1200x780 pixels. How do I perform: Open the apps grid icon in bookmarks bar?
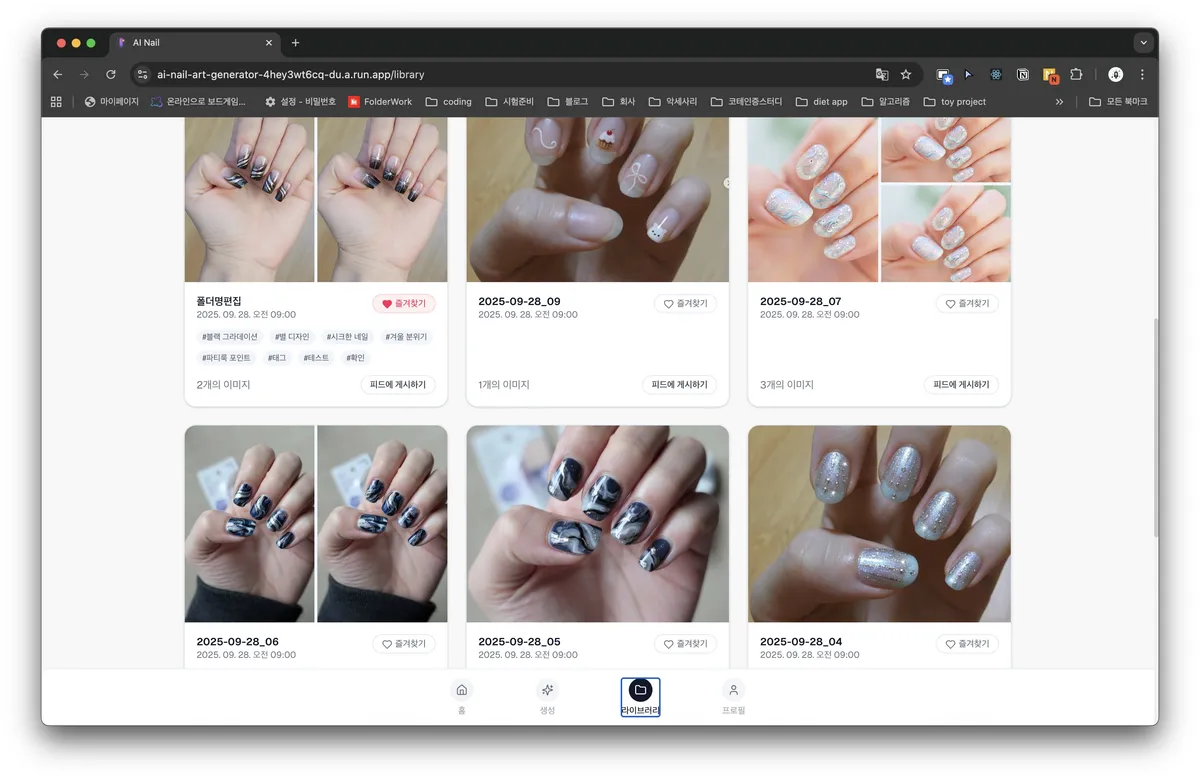[x=56, y=101]
